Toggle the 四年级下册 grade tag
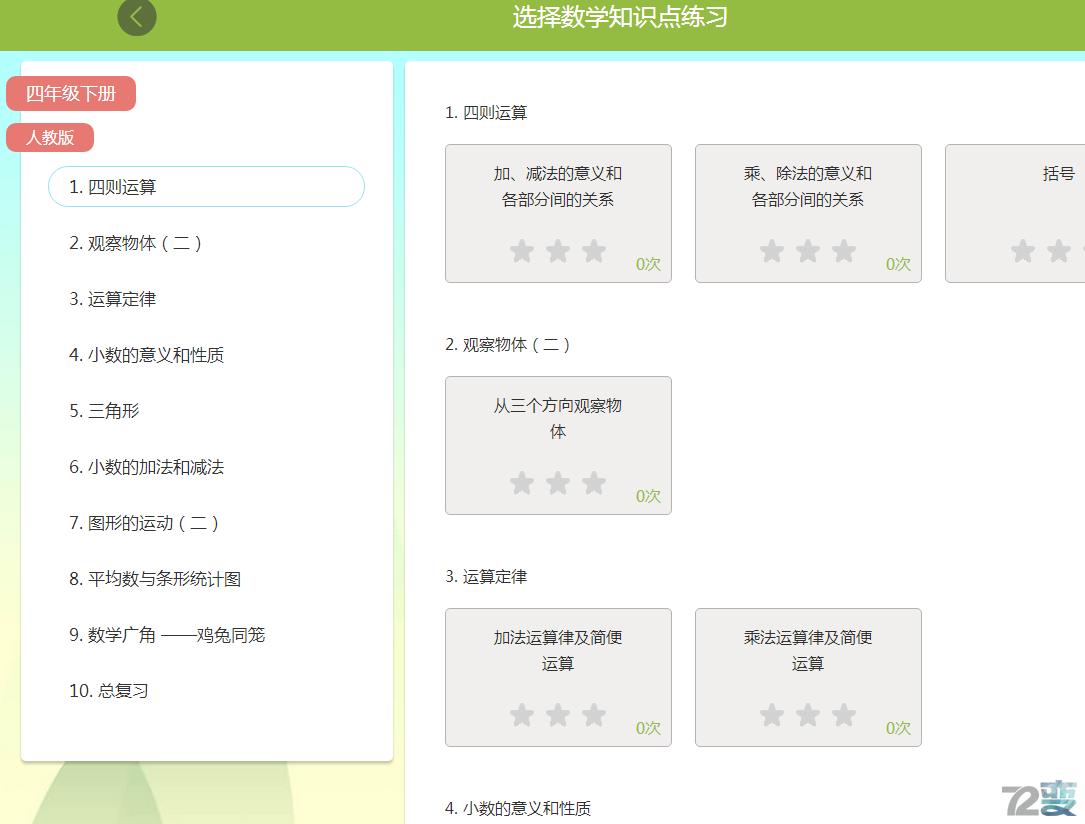Screen dimensions: 1085x824 (71, 93)
